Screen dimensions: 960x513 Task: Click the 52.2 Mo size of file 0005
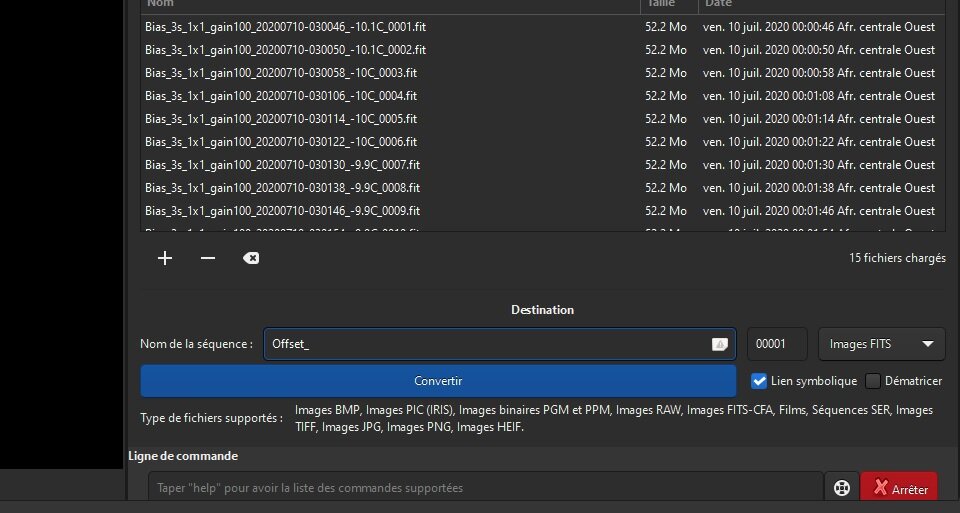click(x=666, y=119)
